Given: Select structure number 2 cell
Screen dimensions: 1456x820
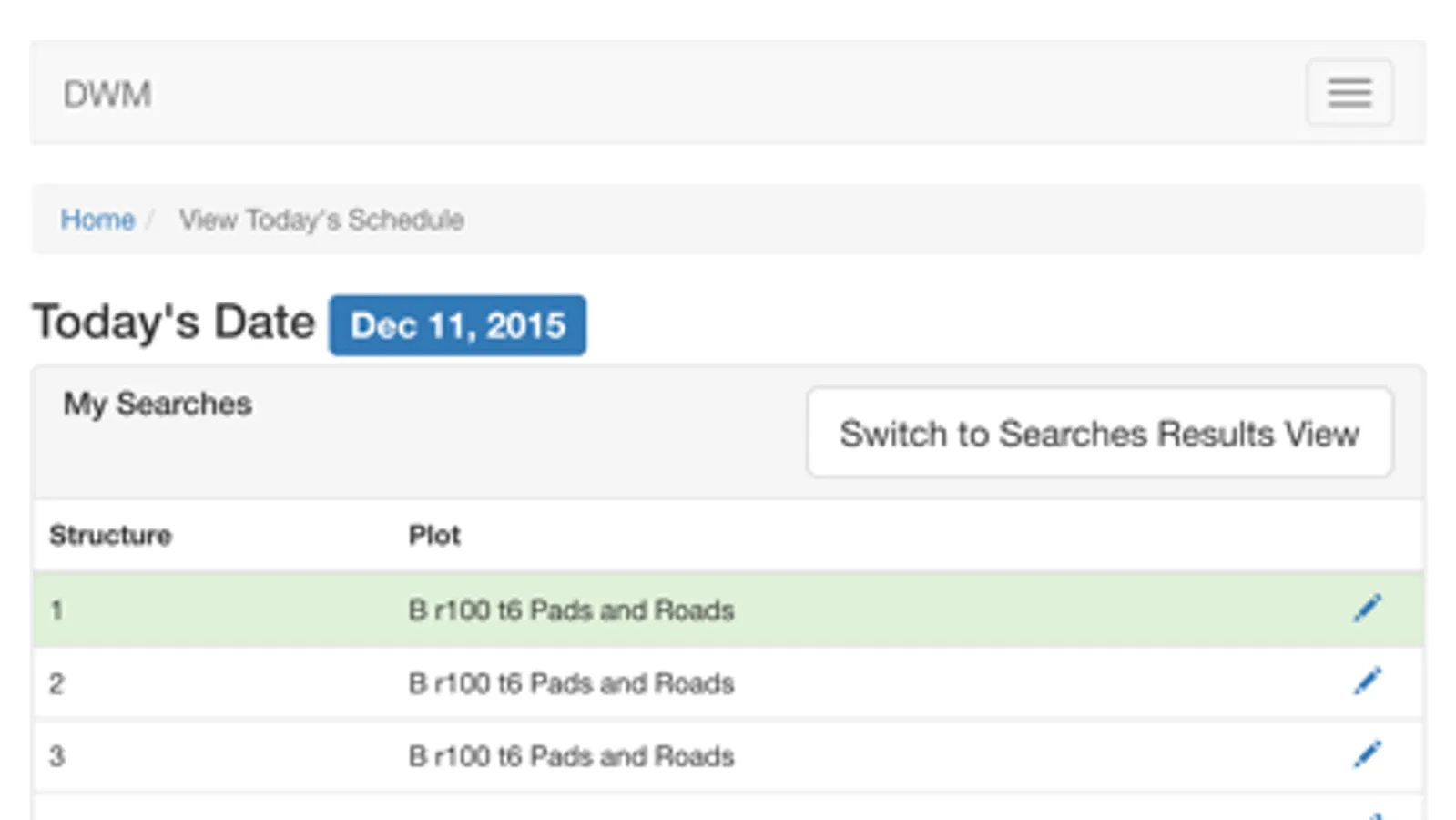Looking at the screenshot, I should tap(56, 683).
